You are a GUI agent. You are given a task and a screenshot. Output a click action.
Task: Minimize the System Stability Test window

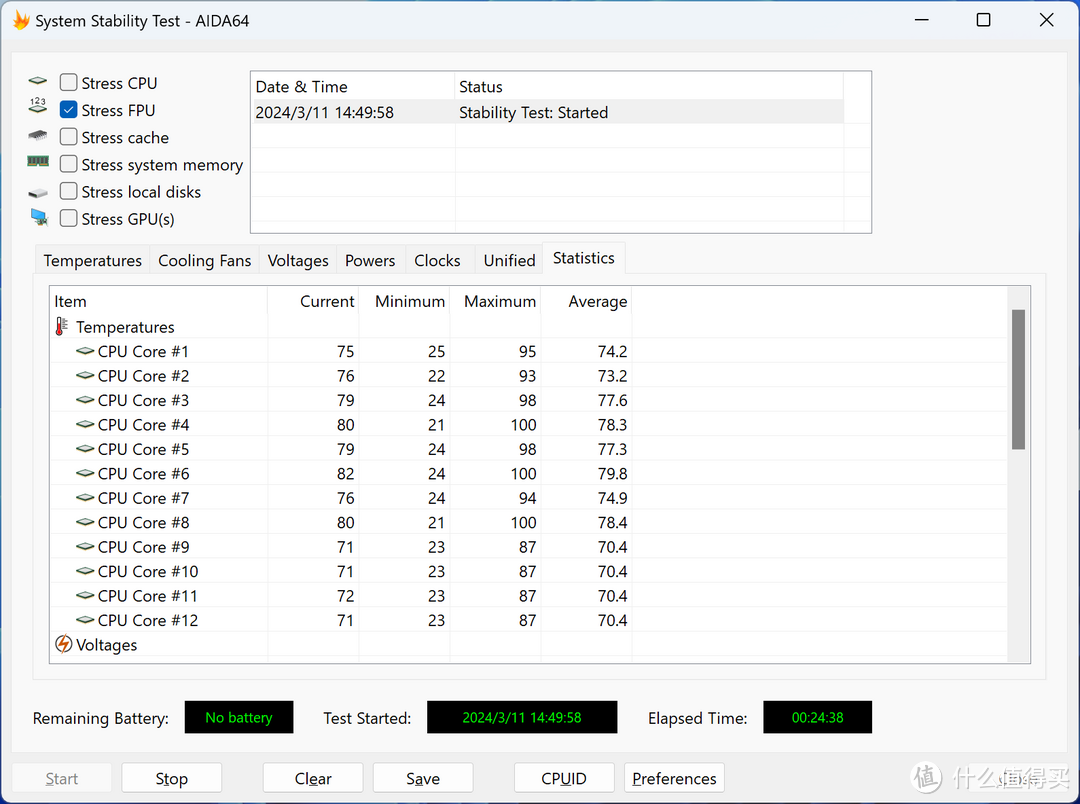click(922, 20)
